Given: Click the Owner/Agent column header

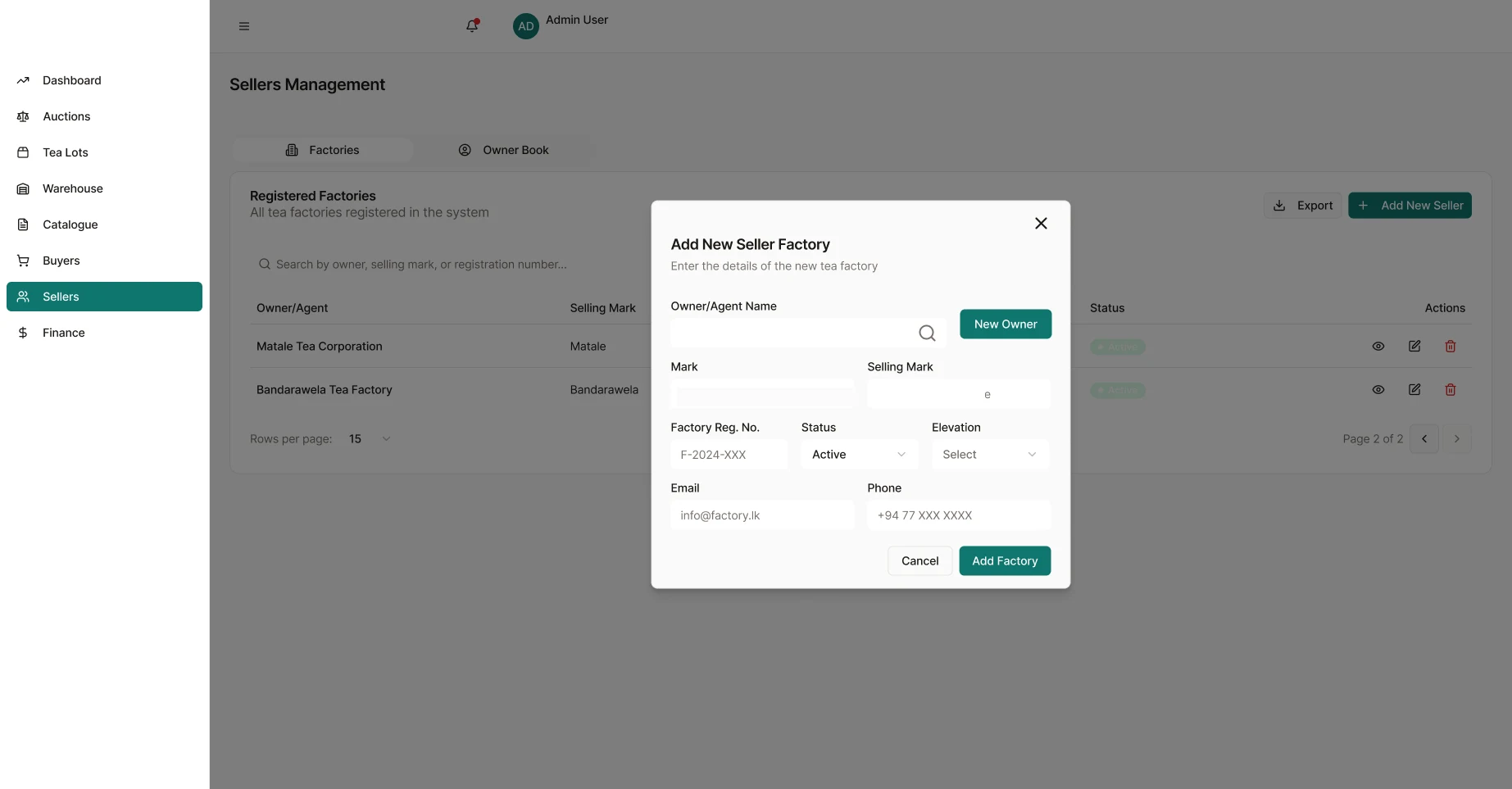Looking at the screenshot, I should coord(292,308).
